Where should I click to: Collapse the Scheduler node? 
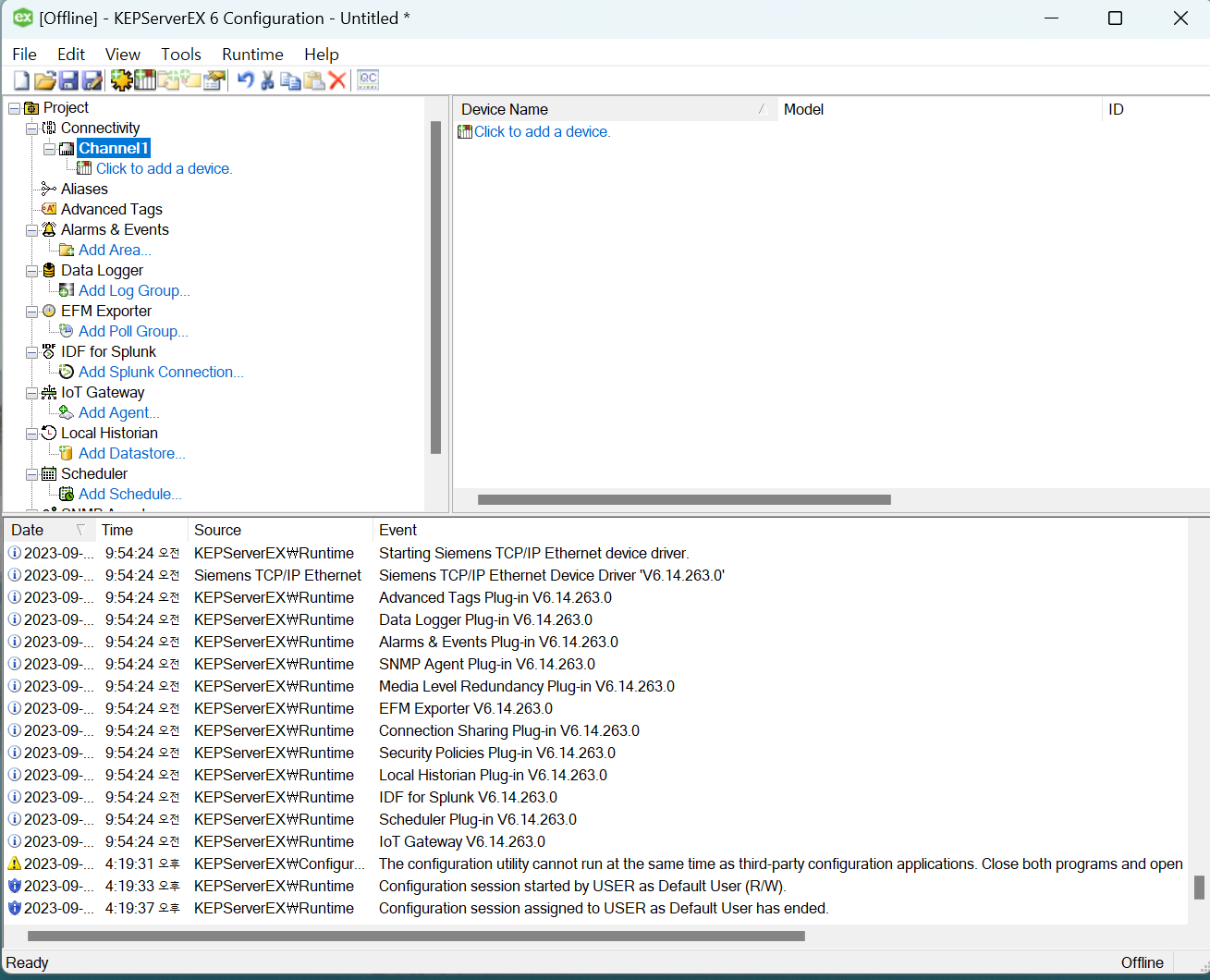32,474
